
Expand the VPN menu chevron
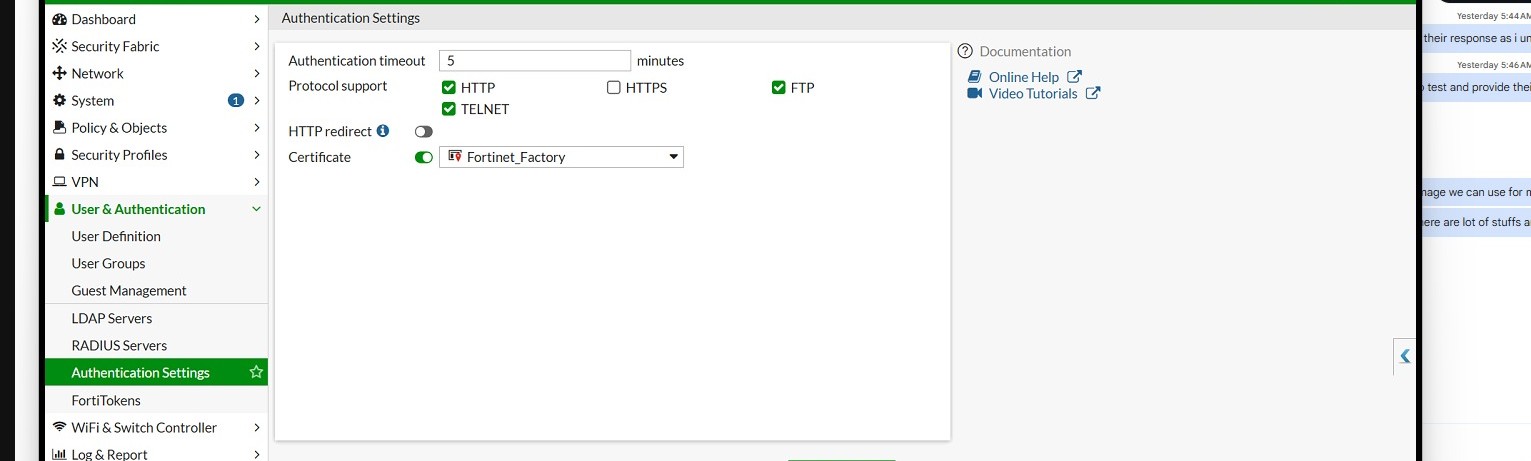click(x=257, y=182)
